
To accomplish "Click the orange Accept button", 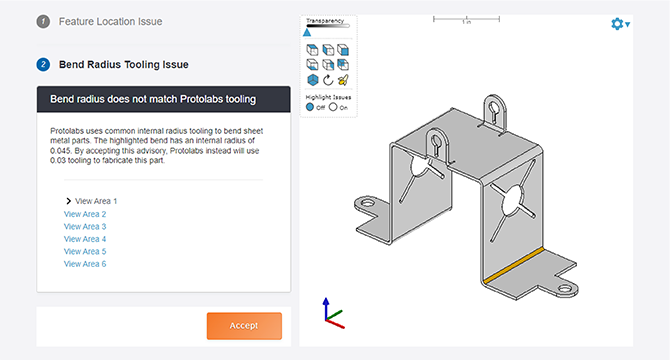I will point(244,326).
